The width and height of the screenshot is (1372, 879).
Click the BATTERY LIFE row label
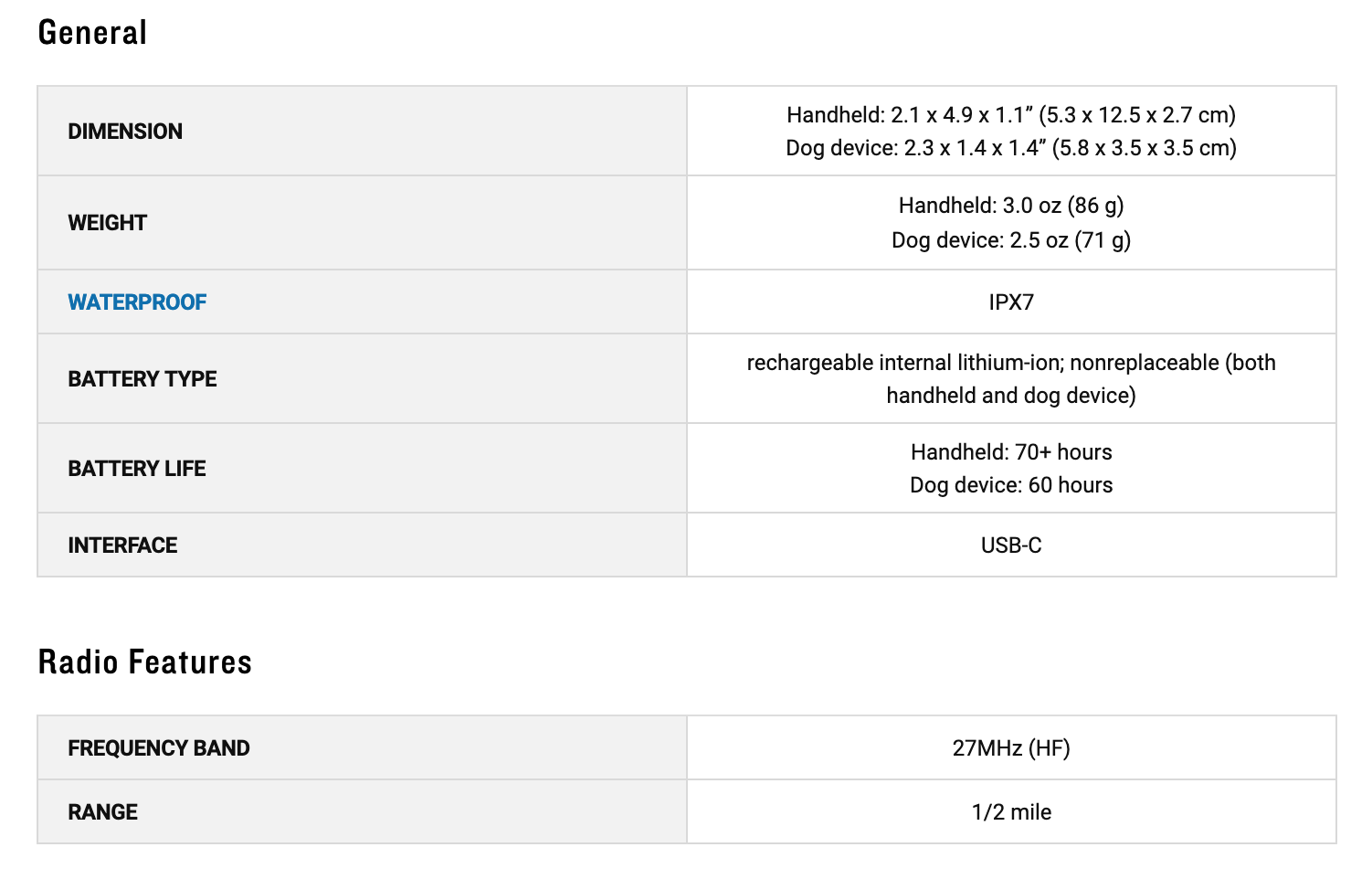137,469
